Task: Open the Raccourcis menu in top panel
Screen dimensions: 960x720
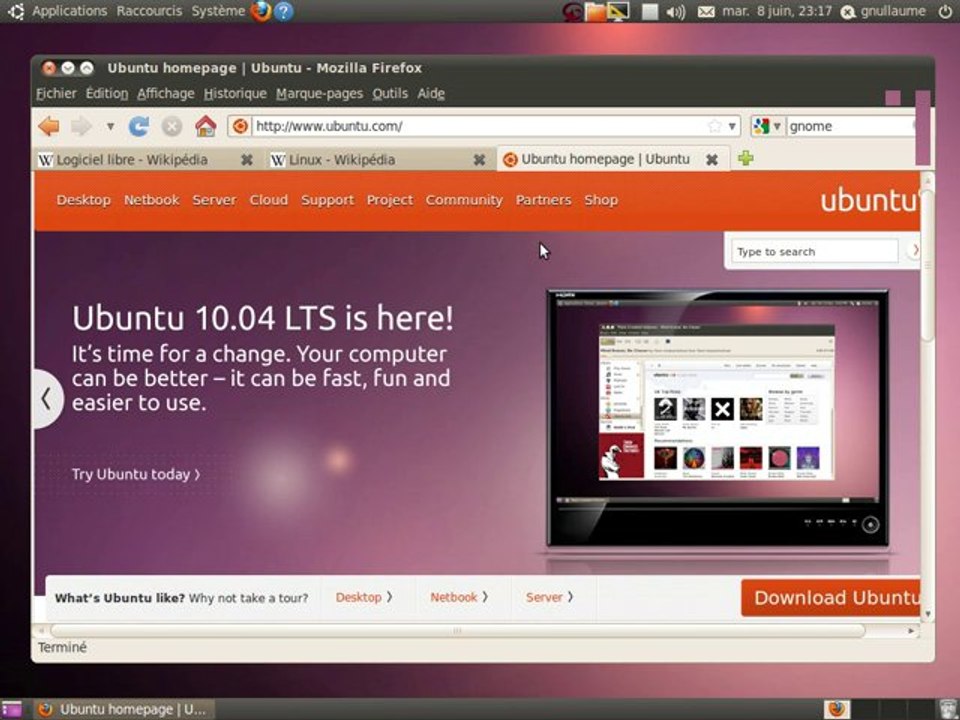Action: [149, 11]
